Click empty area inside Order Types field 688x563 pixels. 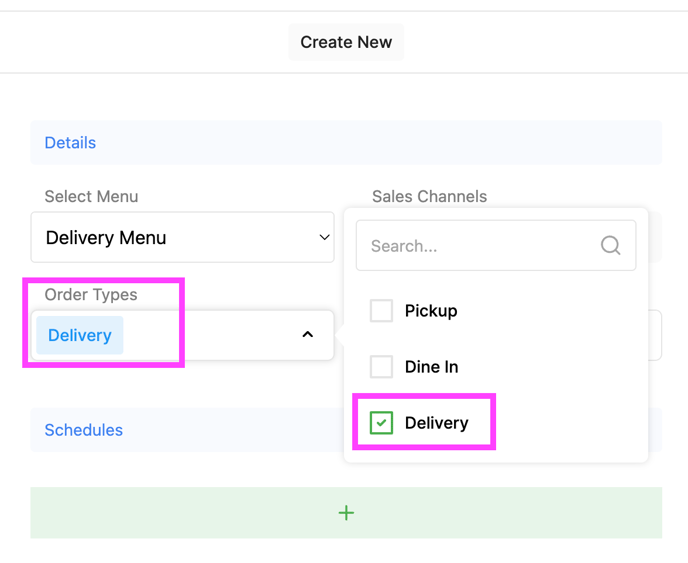210,336
